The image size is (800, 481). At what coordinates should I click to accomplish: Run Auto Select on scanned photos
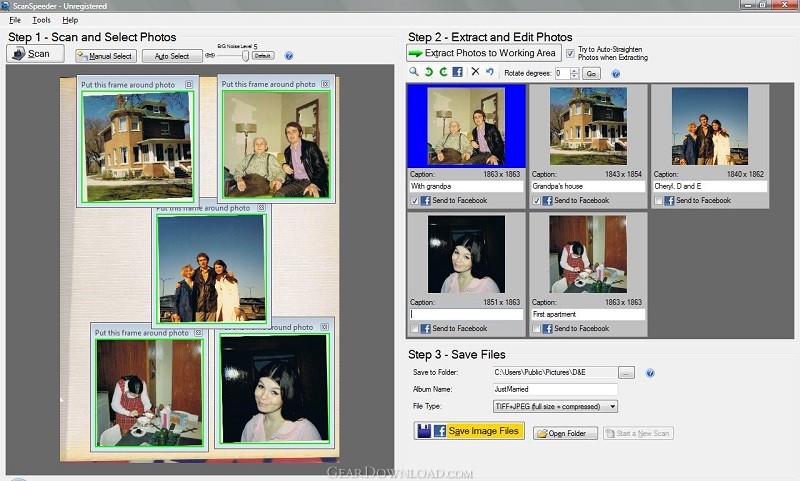click(172, 56)
